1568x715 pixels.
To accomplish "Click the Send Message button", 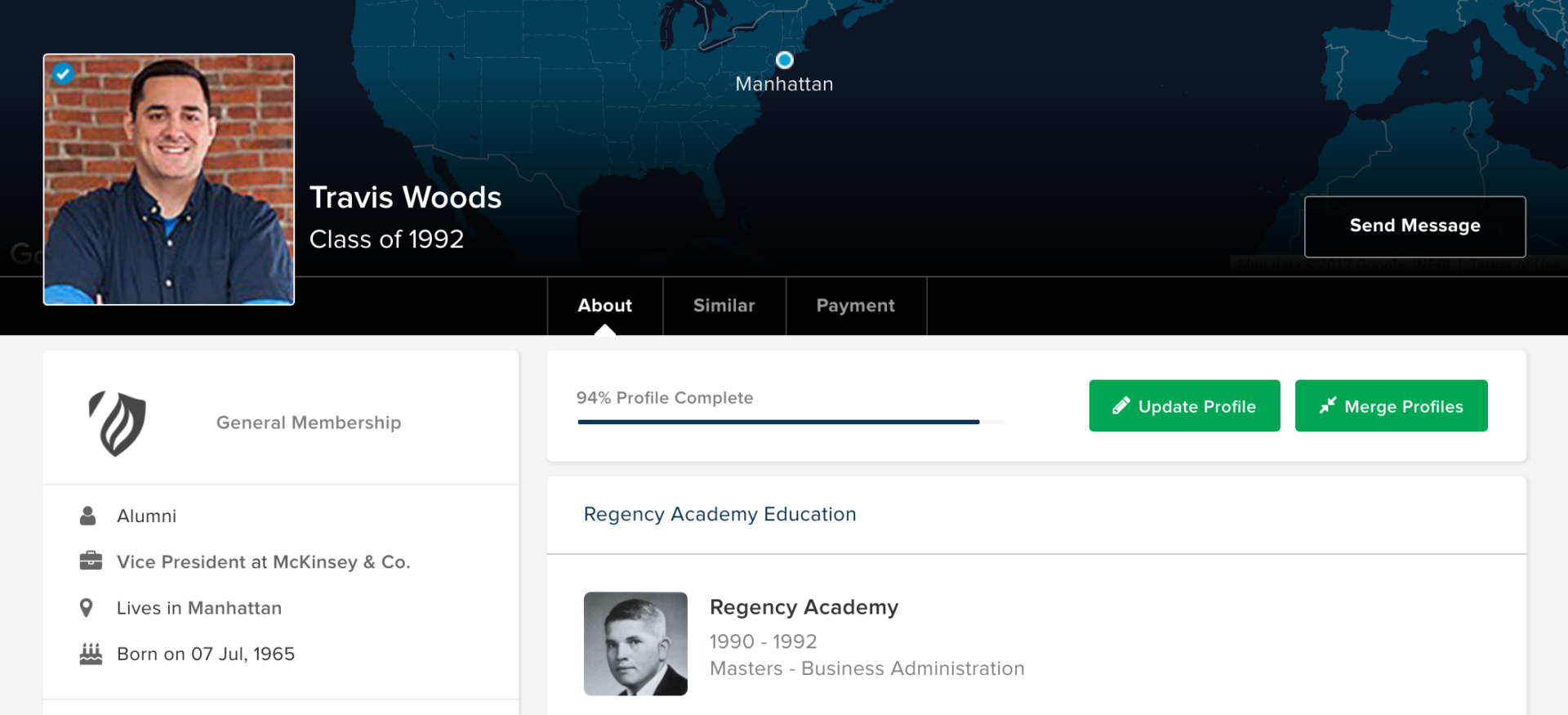I will tap(1414, 226).
